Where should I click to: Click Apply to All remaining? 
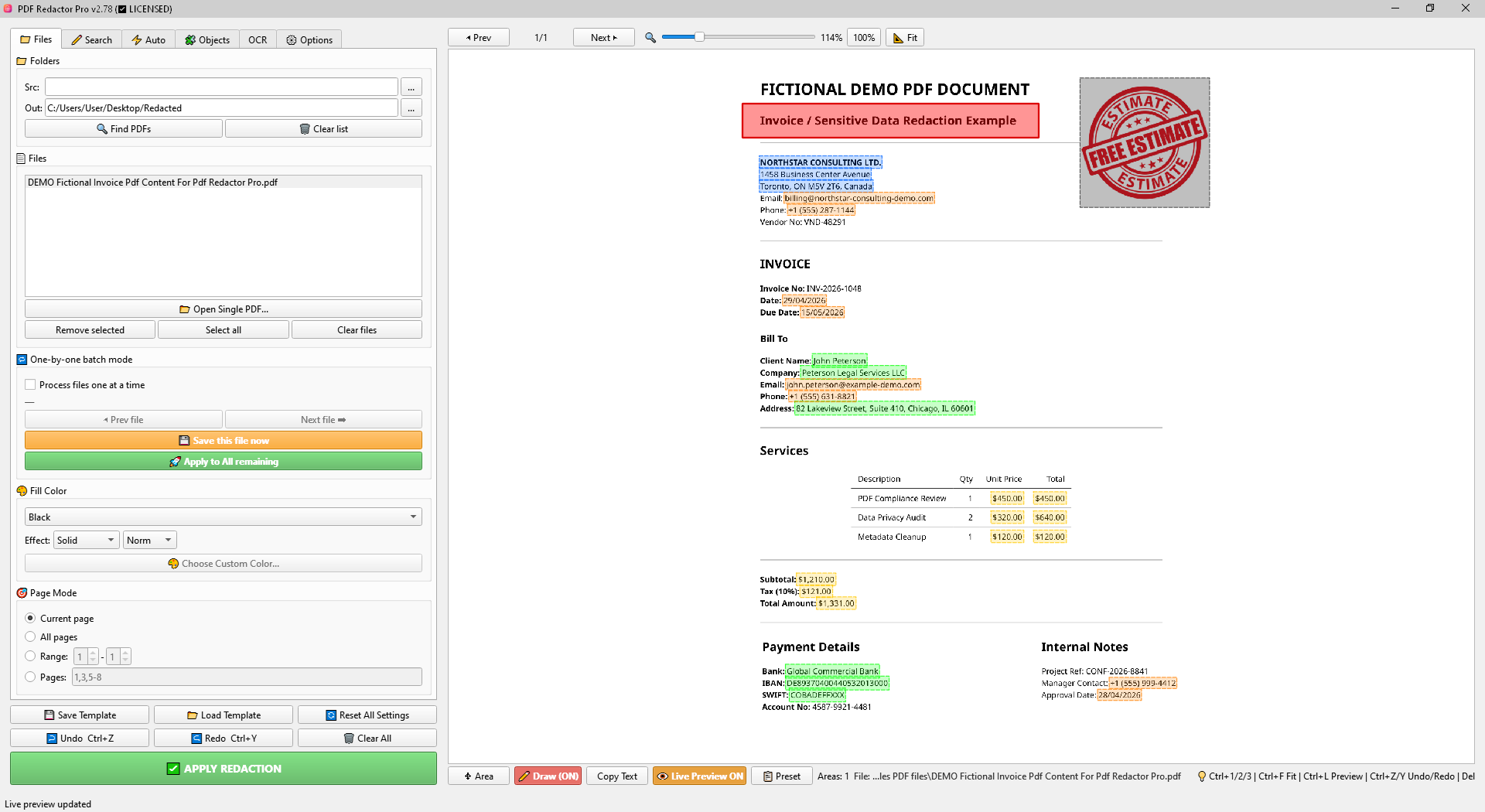tap(224, 461)
